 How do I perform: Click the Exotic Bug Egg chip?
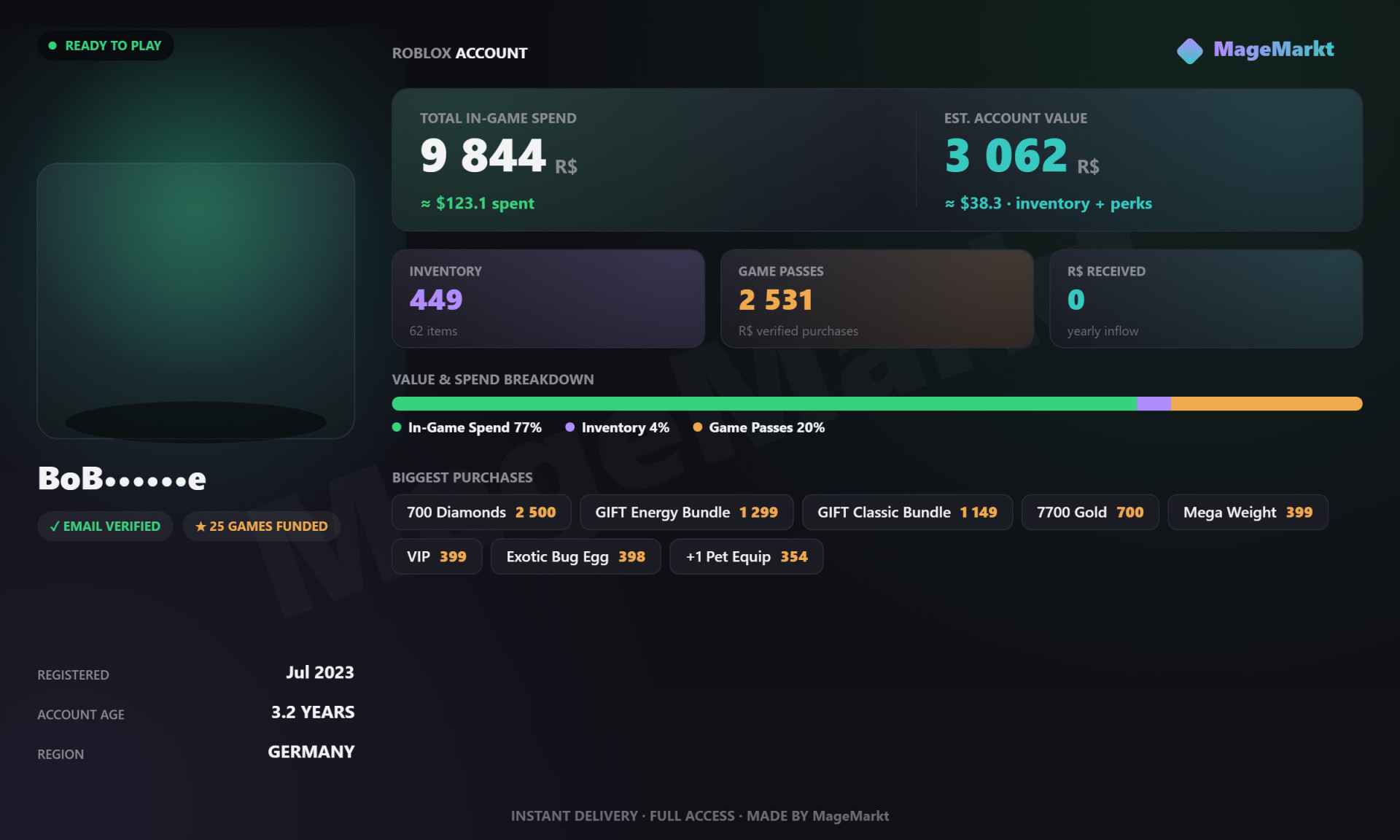576,557
